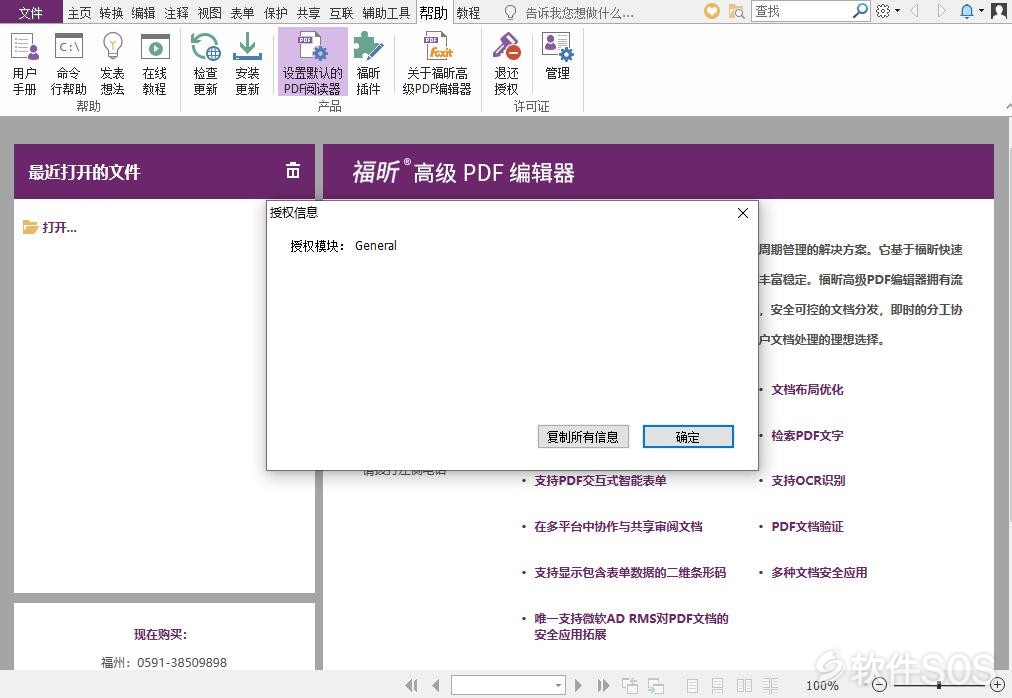The width and height of the screenshot is (1012, 698).
Task: Switch to the Convert (转换) tab
Action: click(112, 13)
